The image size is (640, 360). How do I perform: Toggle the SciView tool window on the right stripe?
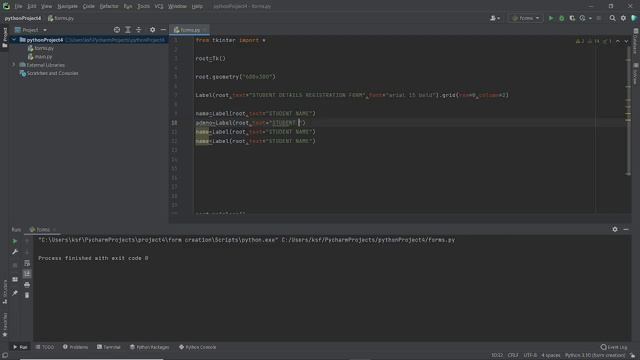click(636, 73)
